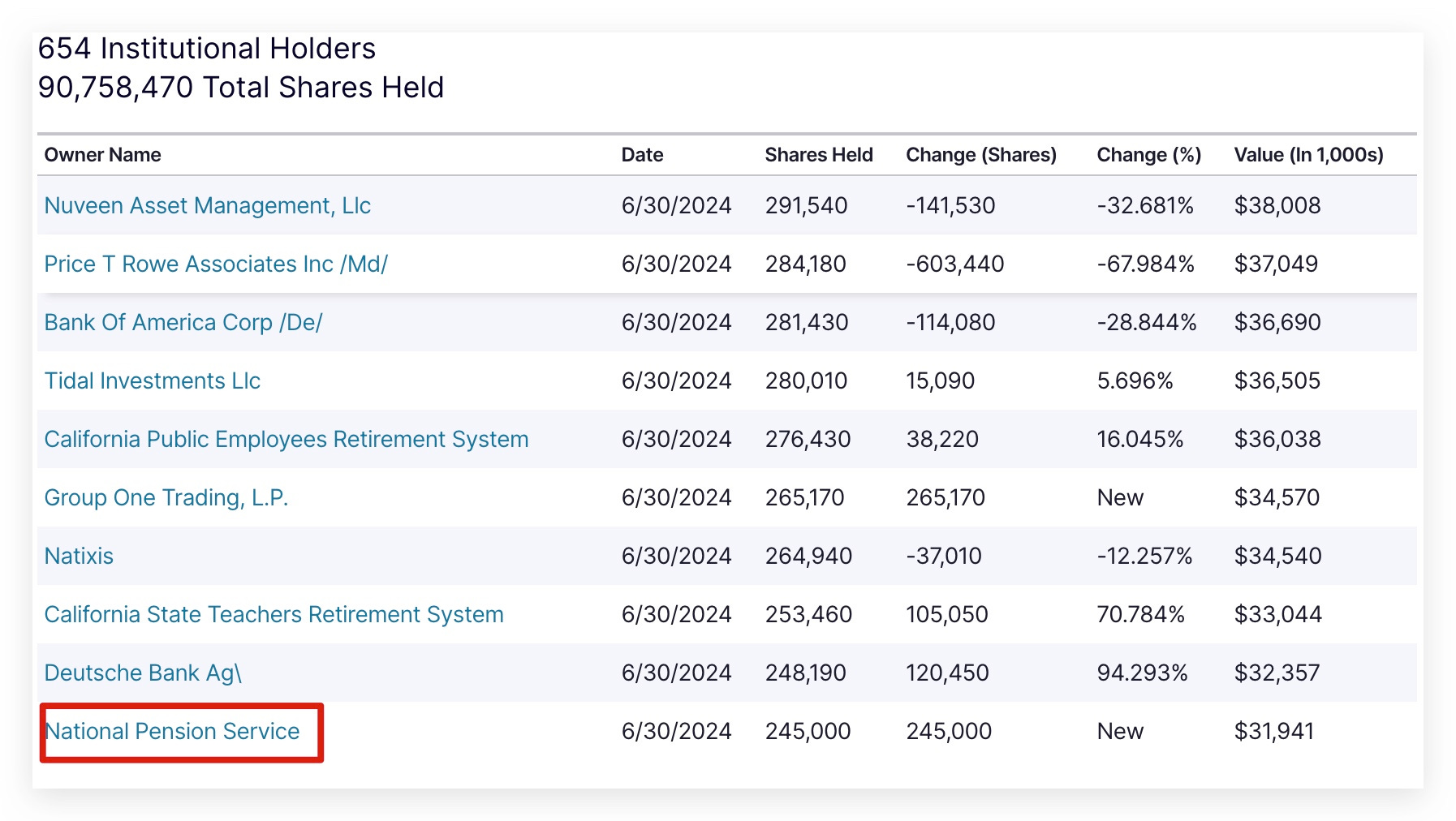1456x821 pixels.
Task: Open Nuveen Asset Management, Llc link
Action: click(x=207, y=206)
